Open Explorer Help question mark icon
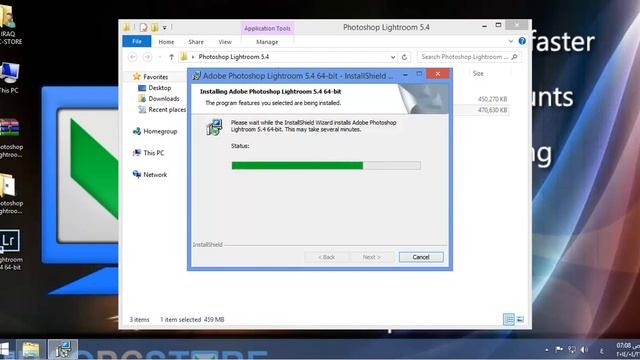 tap(522, 41)
